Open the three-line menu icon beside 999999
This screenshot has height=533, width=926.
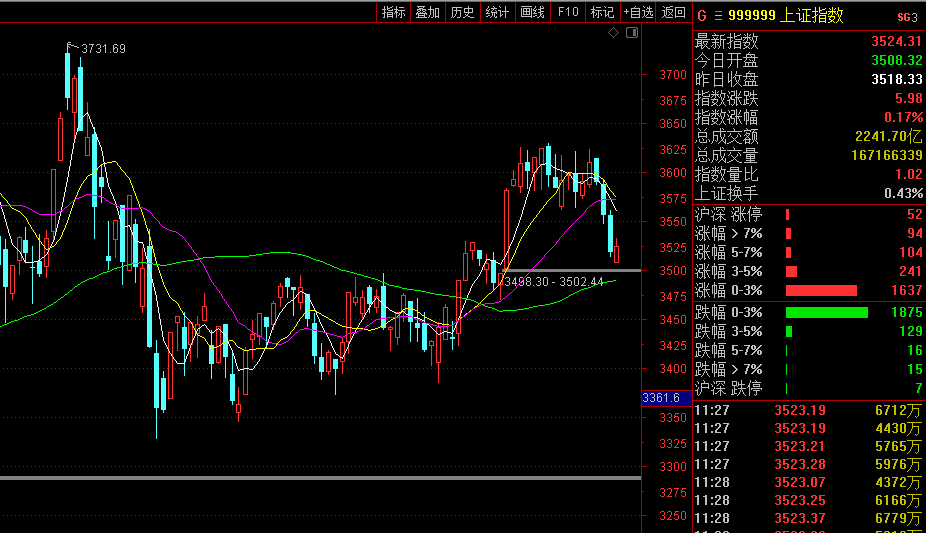point(716,15)
